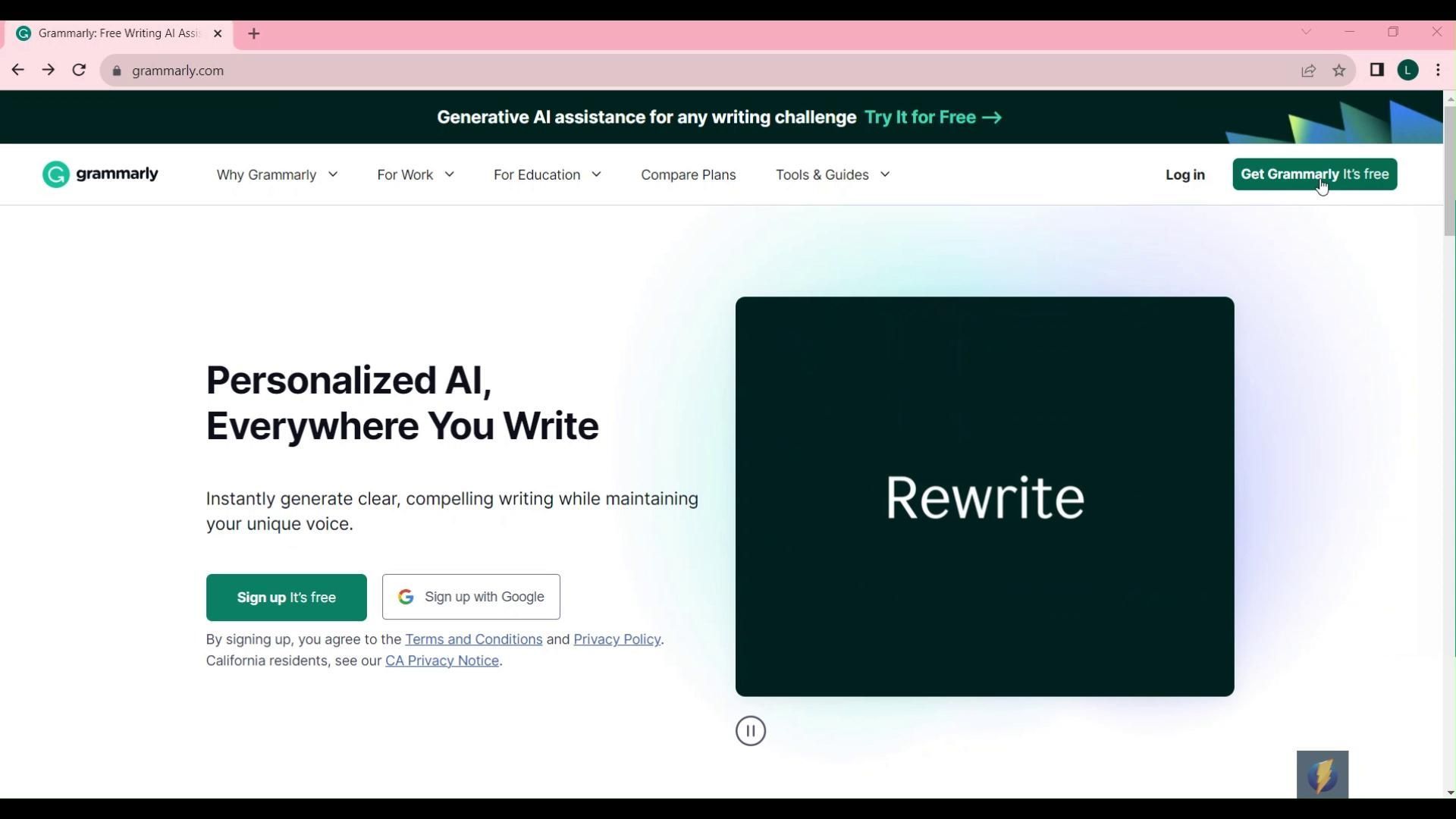Expand the For Education dropdown
The height and width of the screenshot is (819, 1456).
coord(547,175)
